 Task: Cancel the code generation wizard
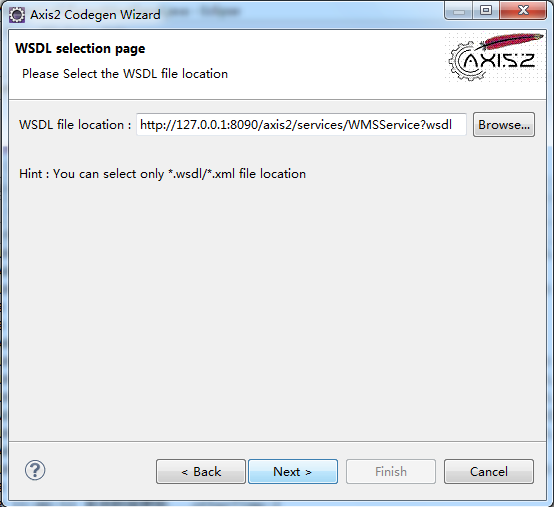point(489,472)
